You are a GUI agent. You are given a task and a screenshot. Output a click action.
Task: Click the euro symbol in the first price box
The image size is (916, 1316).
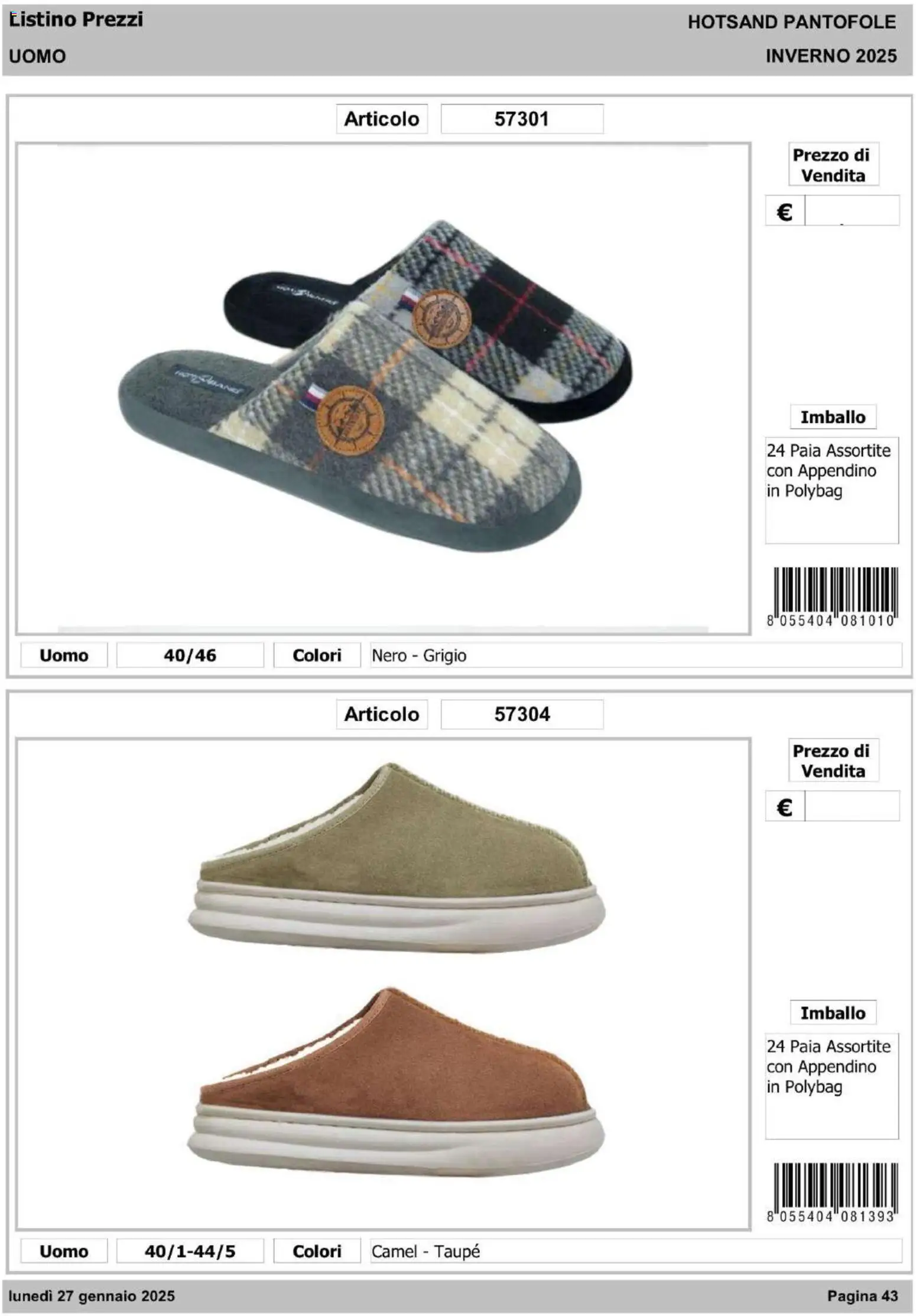[784, 211]
